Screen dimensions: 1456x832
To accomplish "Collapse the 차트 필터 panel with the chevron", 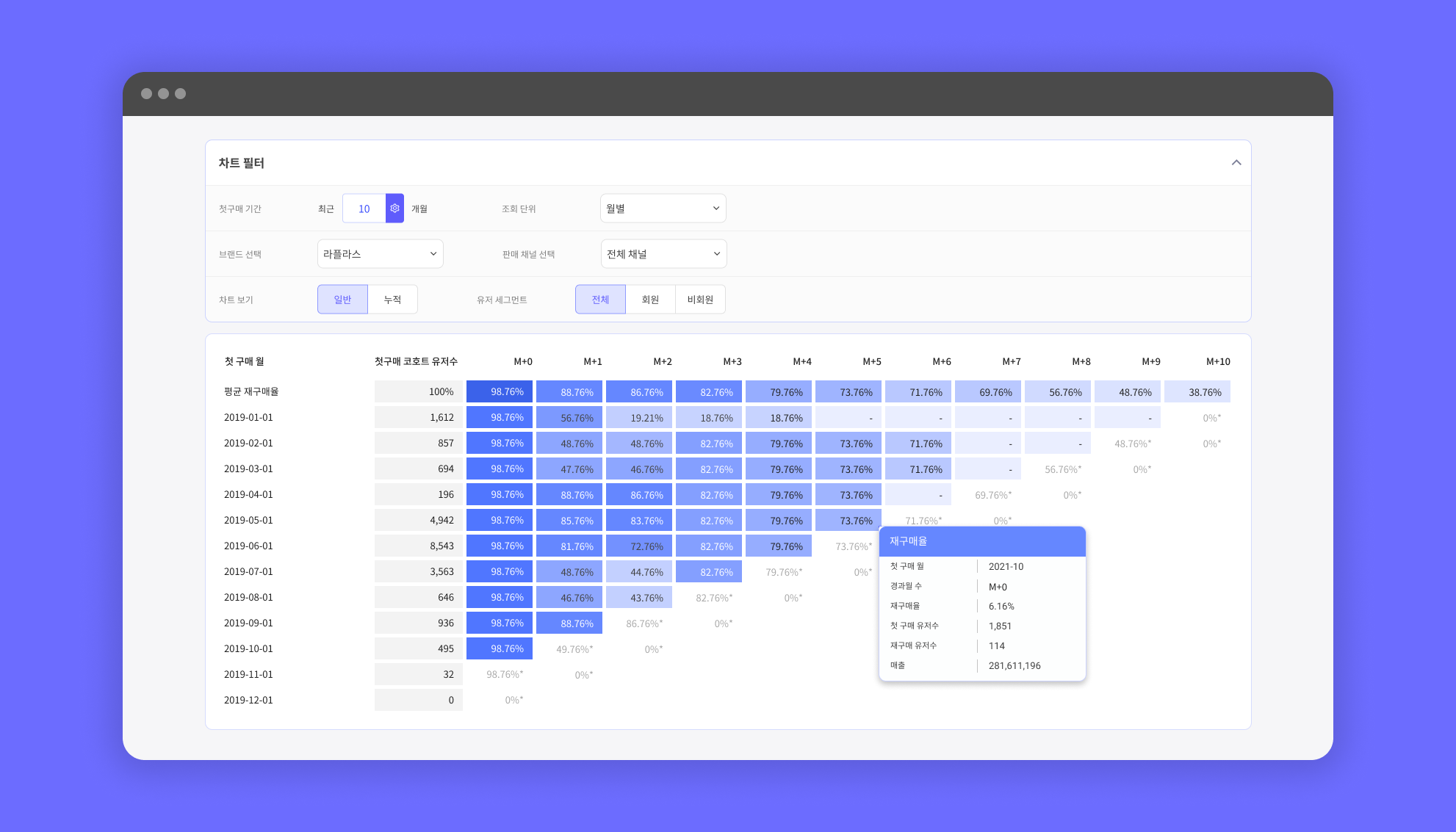I will click(x=1236, y=162).
